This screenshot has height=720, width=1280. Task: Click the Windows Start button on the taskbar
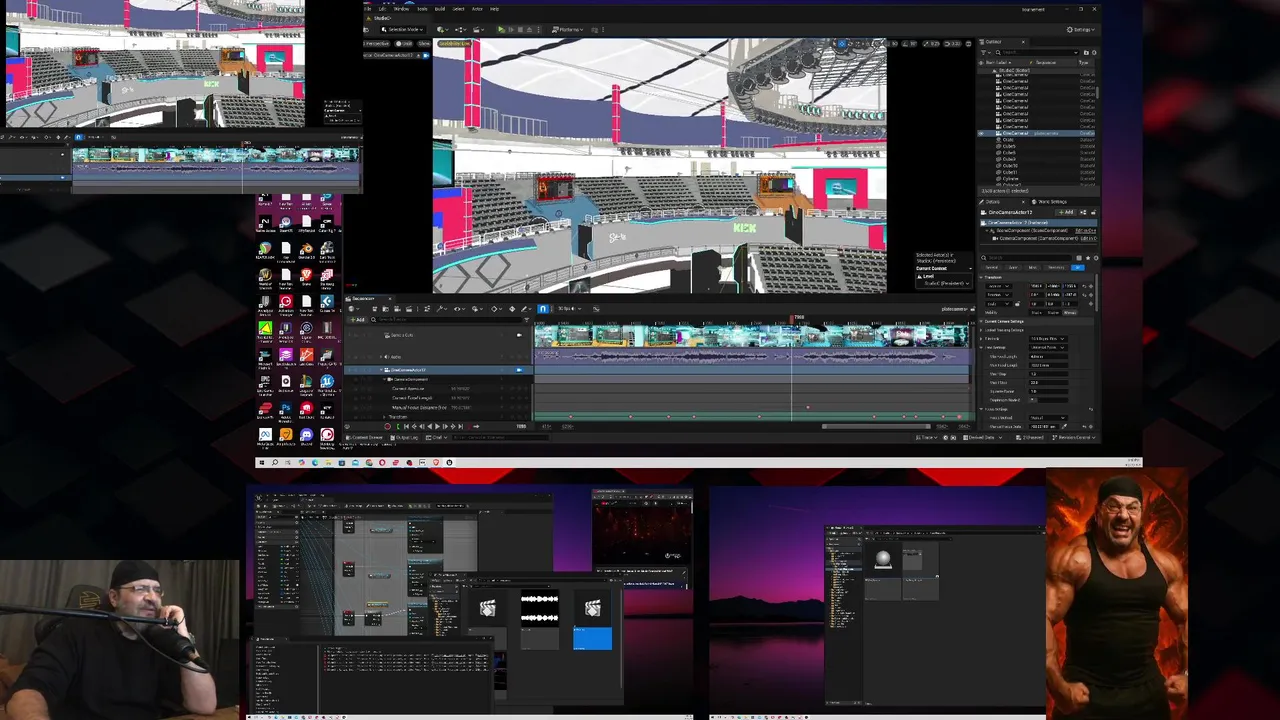pos(262,463)
